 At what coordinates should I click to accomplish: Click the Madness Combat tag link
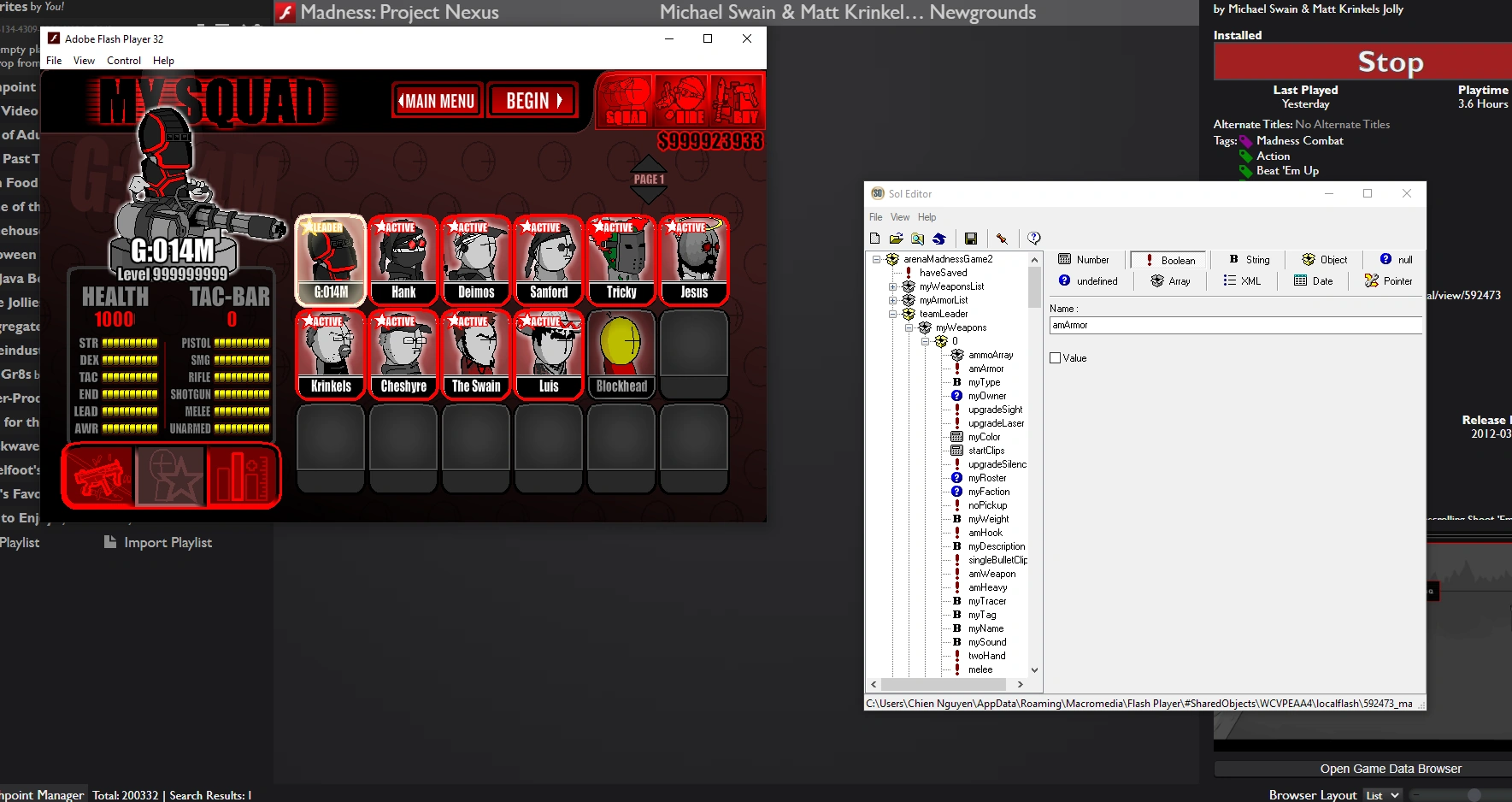(x=1299, y=140)
